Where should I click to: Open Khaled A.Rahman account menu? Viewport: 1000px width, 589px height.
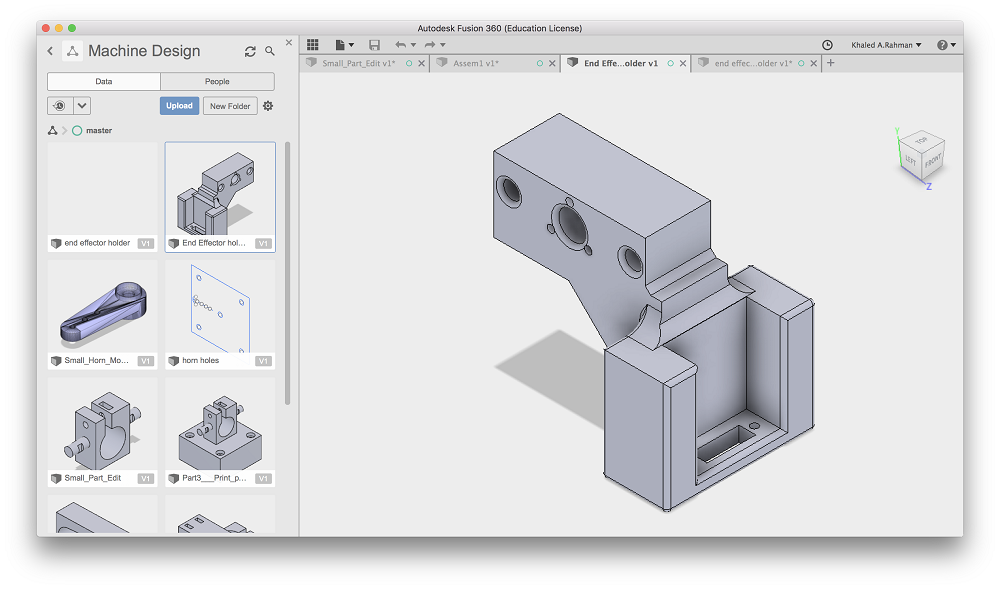886,45
